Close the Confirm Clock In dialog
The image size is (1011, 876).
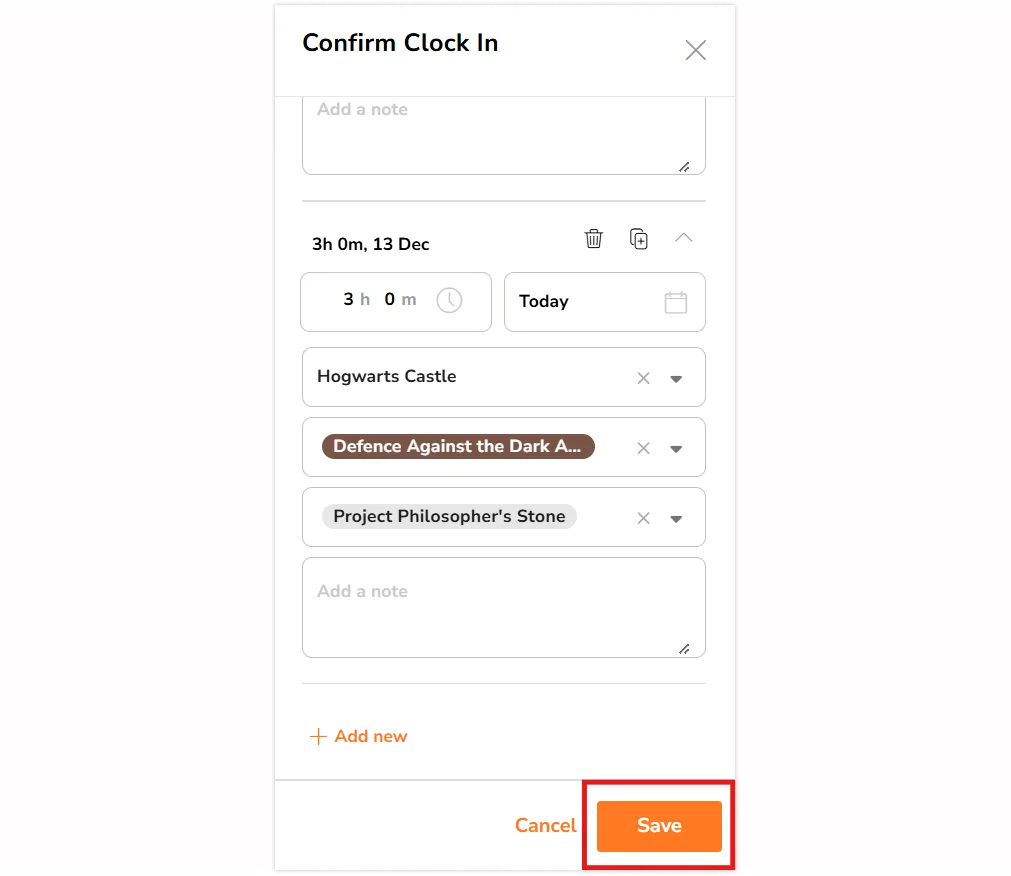coord(696,50)
